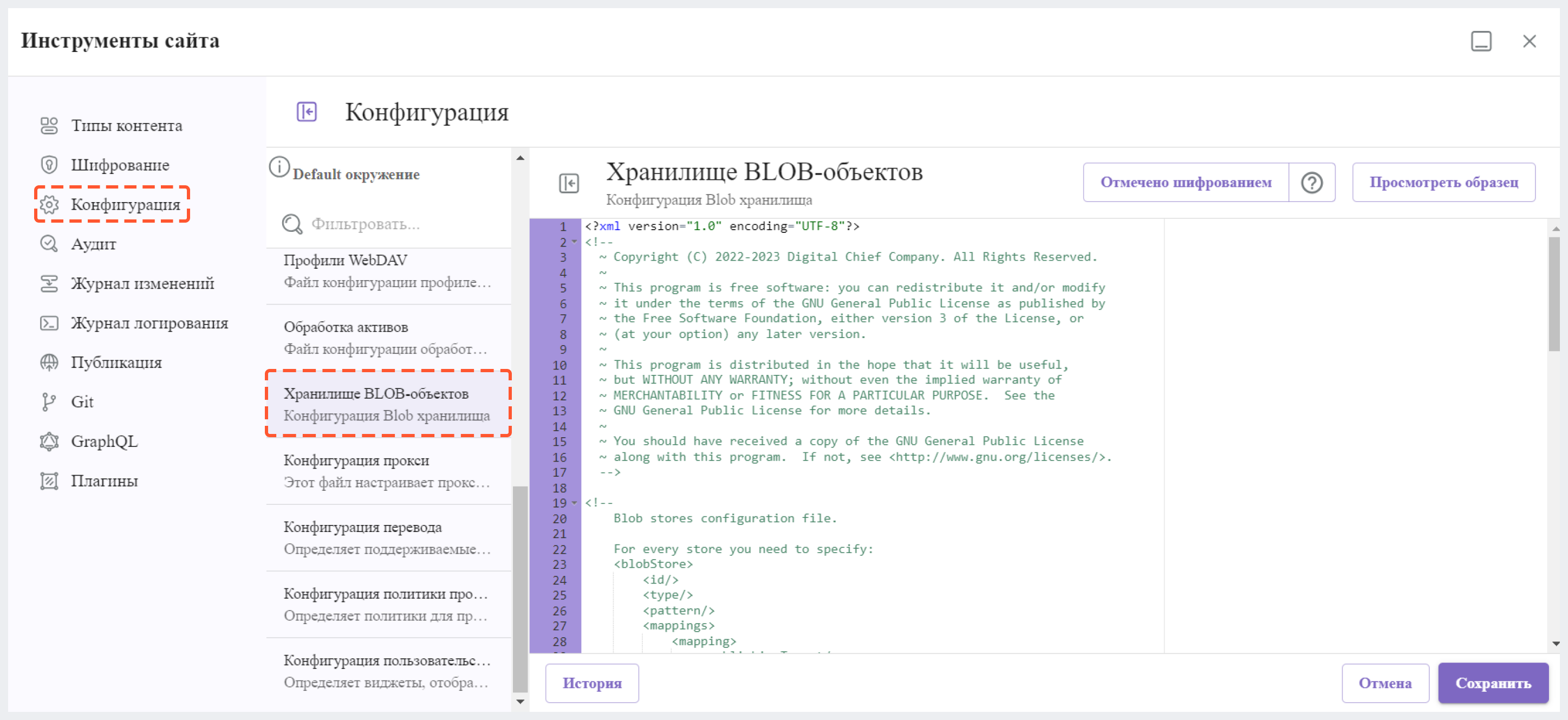Click line number 23 in gutter
The image size is (1568, 720).
point(559,565)
